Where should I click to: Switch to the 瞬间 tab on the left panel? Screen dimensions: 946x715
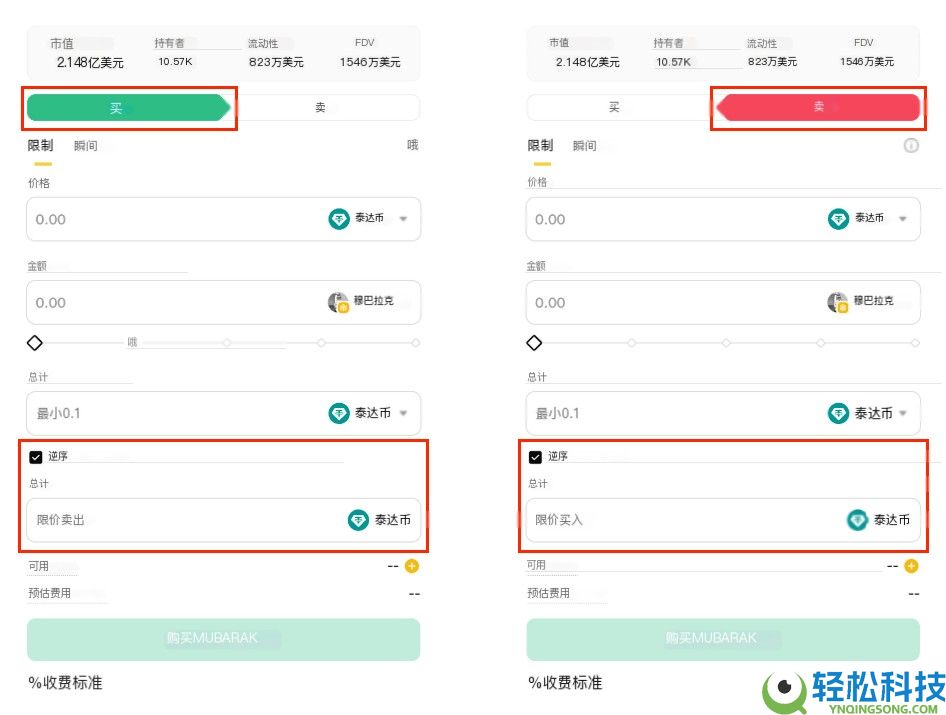click(x=85, y=145)
